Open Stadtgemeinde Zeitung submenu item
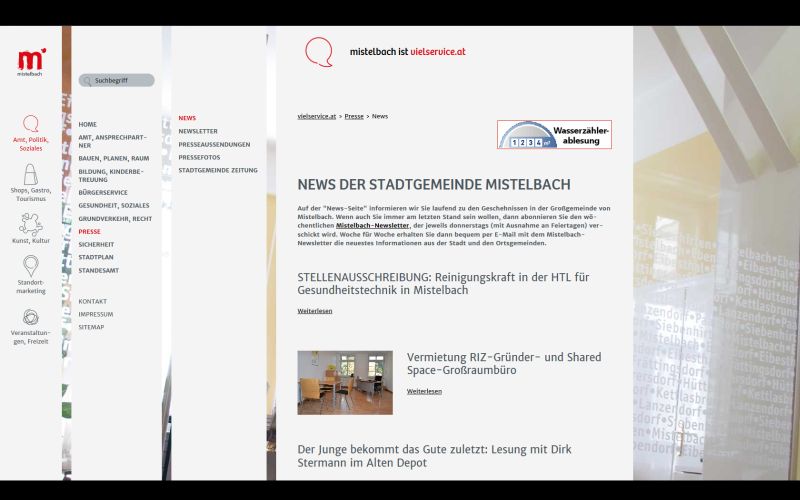The width and height of the screenshot is (800, 500). point(218,170)
